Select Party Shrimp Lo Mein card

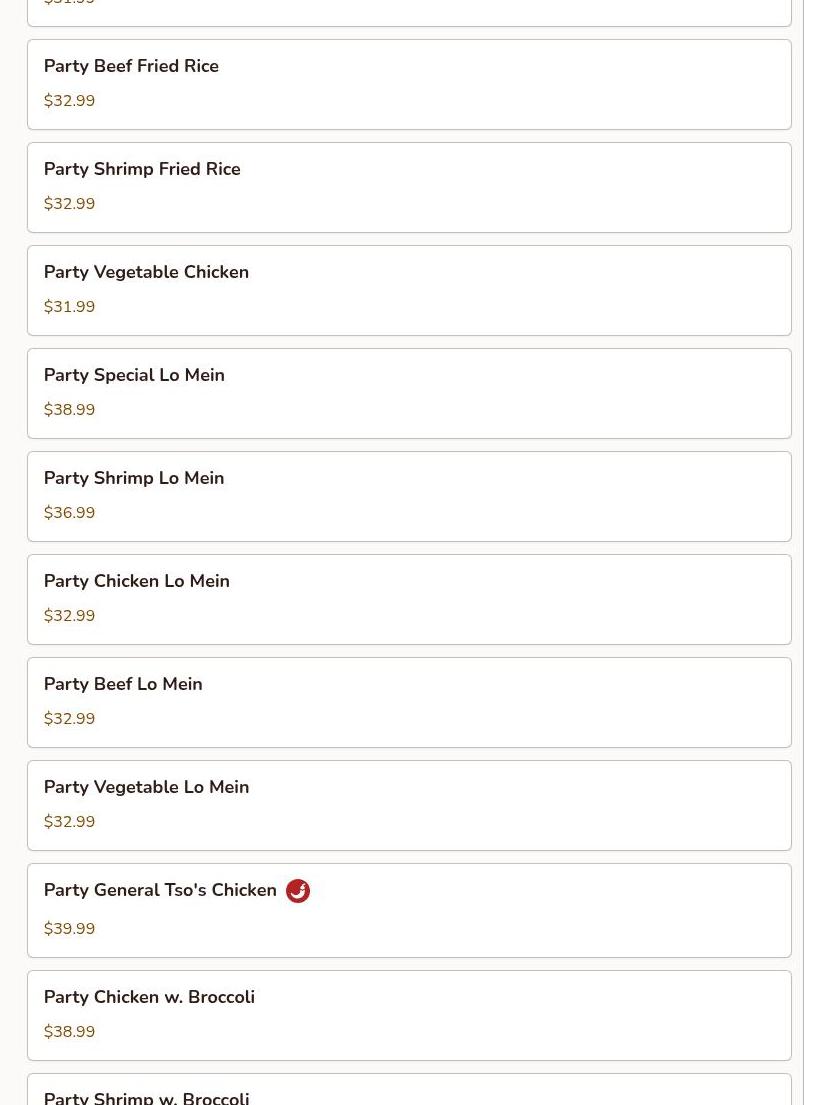(410, 496)
